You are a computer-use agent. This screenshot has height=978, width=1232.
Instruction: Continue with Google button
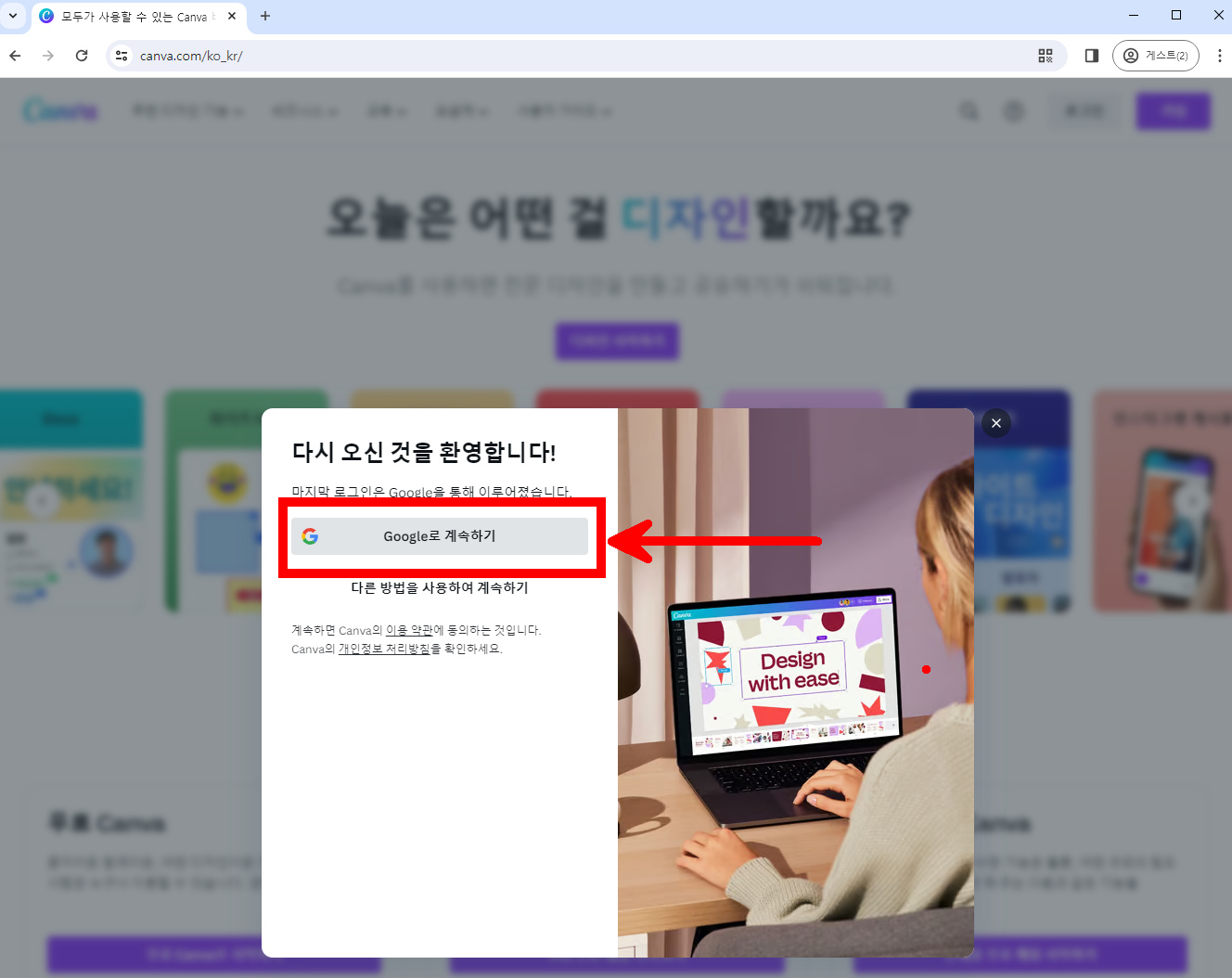[x=440, y=536]
